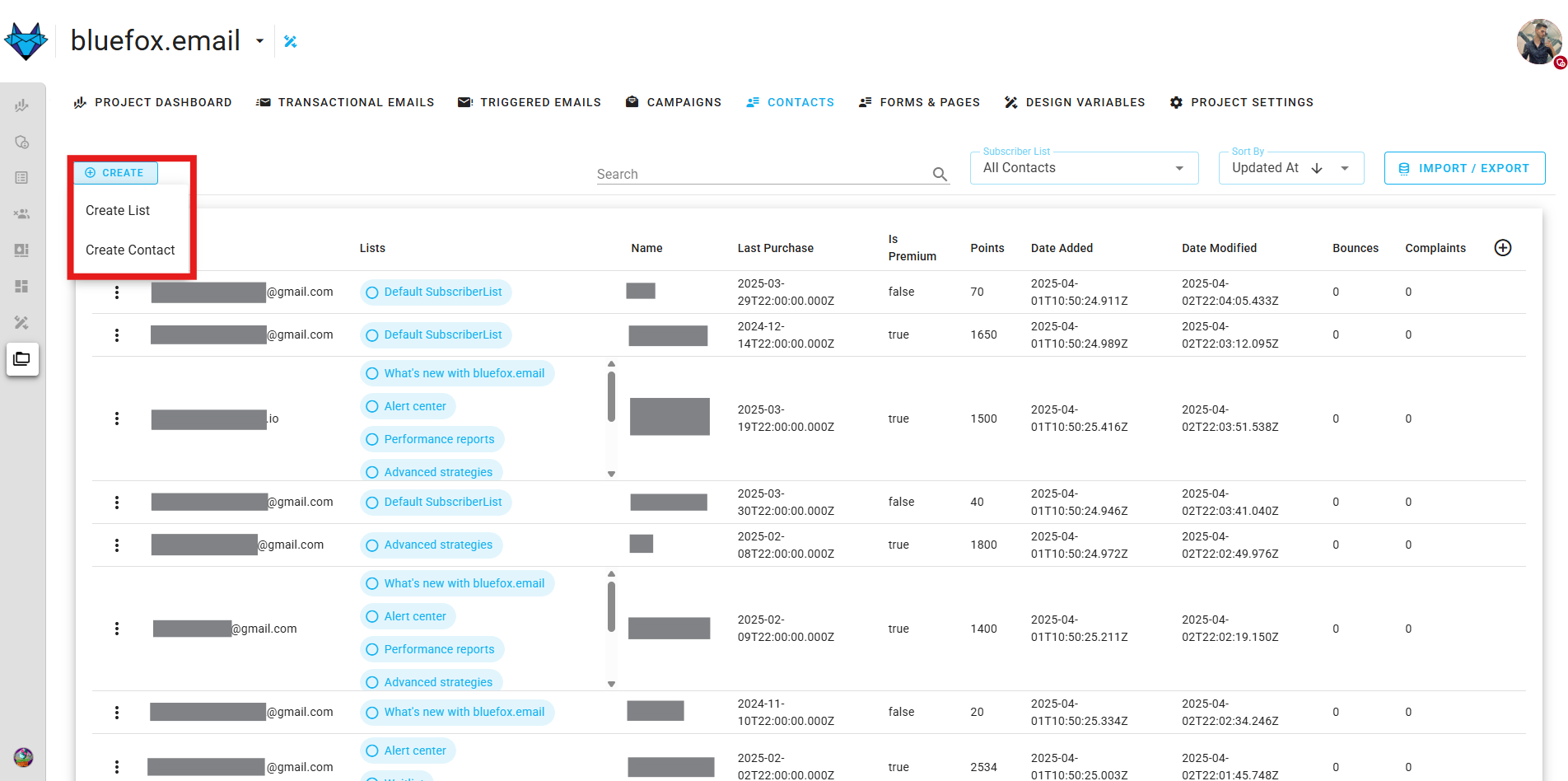The image size is (1568, 781).
Task: Click the Is Premium column header
Action: click(x=912, y=248)
